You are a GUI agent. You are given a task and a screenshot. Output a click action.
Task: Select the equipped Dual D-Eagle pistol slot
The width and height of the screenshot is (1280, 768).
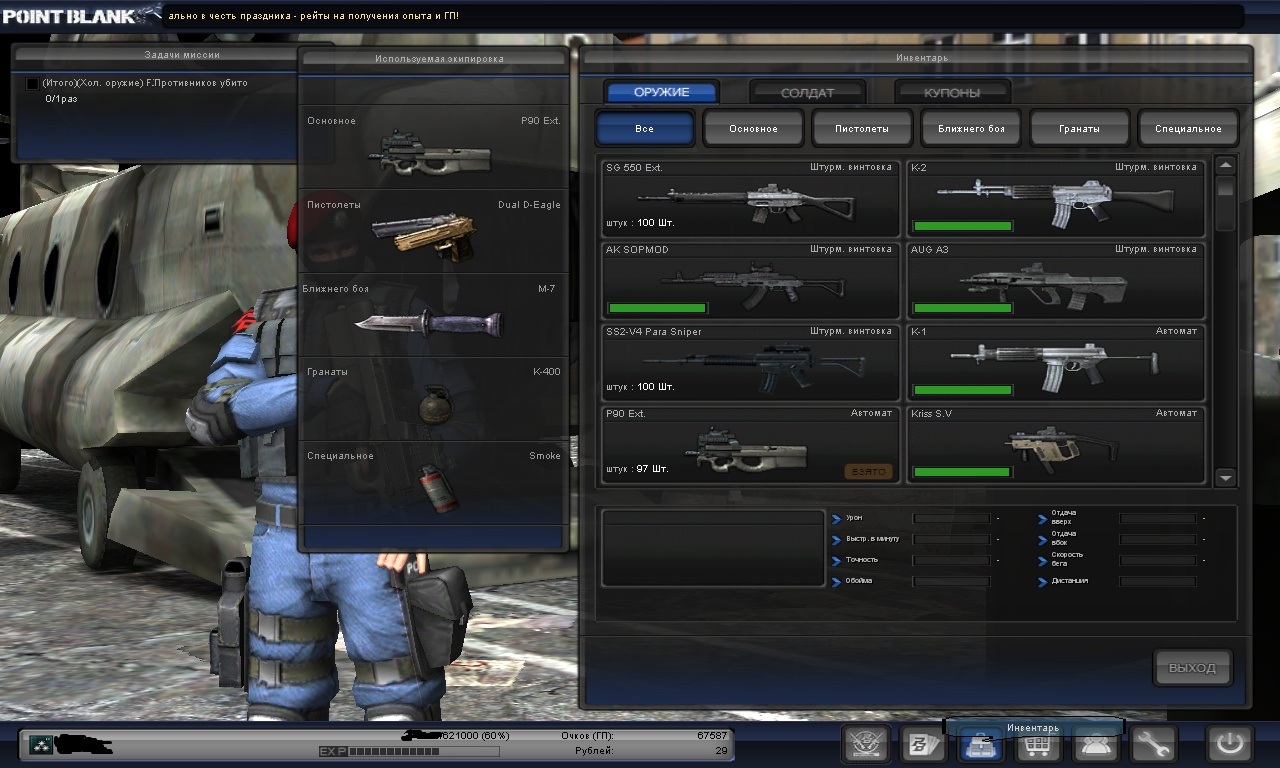[434, 231]
